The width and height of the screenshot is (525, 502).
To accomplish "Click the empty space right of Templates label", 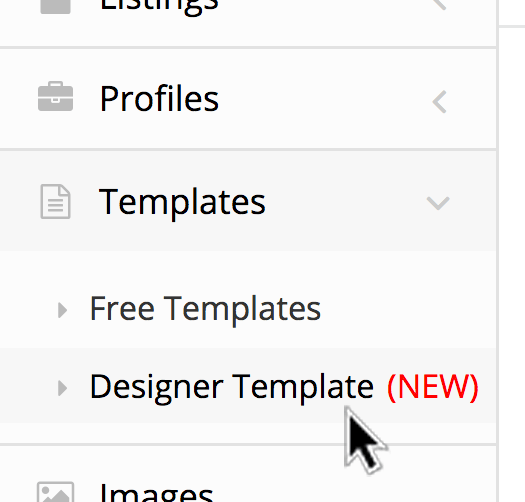I will 345,201.
